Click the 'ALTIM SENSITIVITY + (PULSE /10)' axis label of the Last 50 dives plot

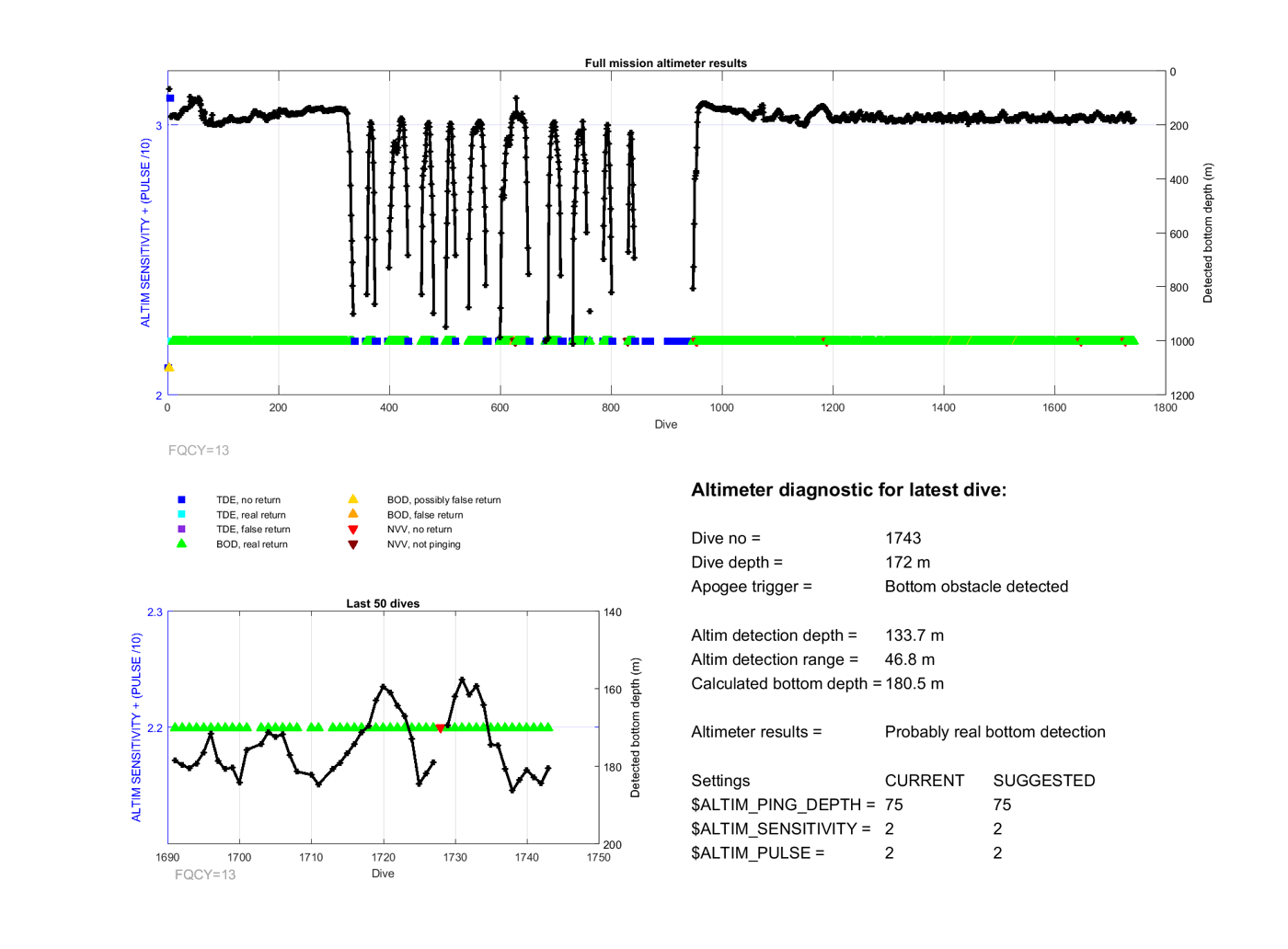pos(136,727)
